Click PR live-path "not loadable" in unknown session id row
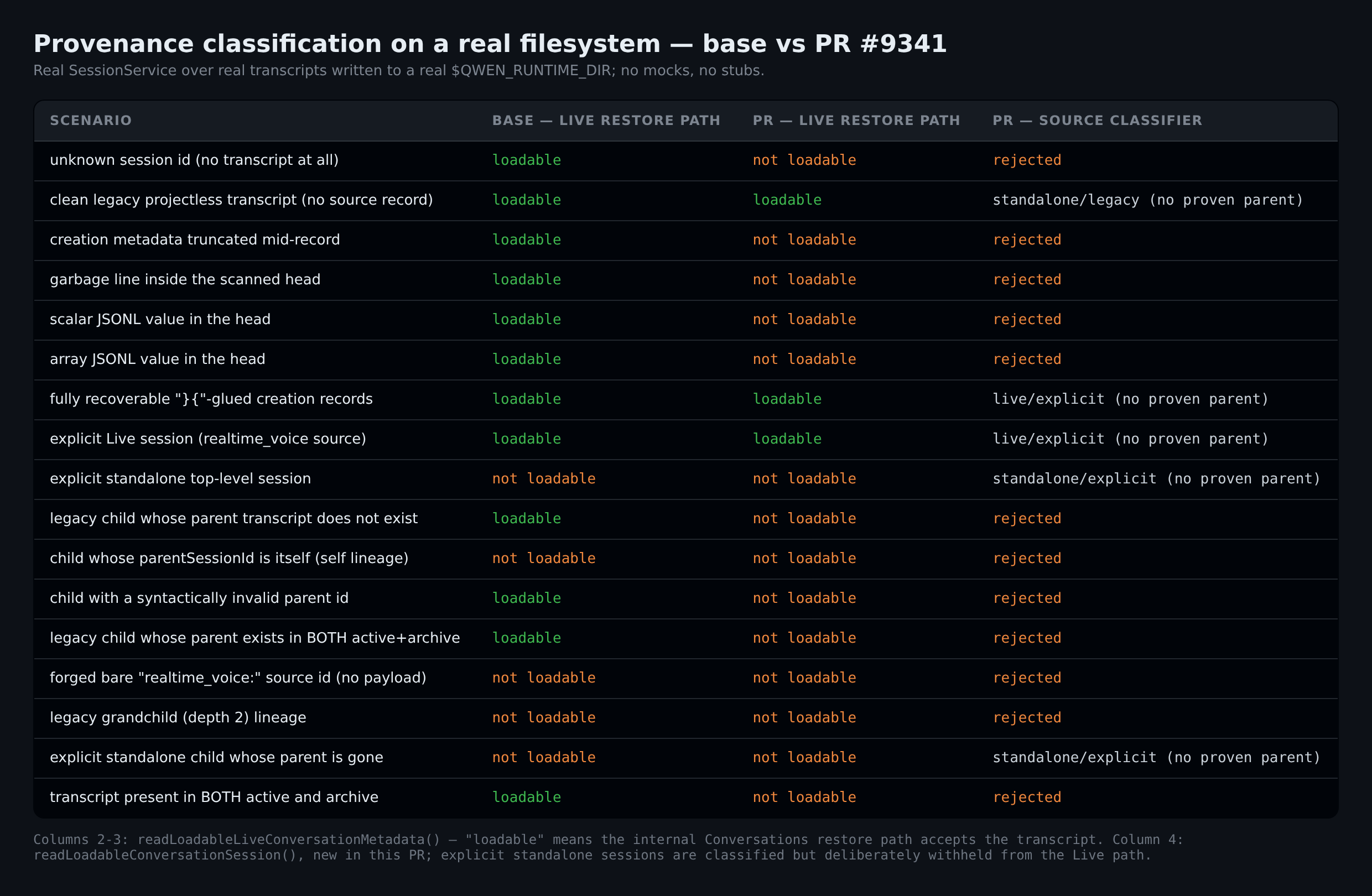Viewport: 1372px width, 896px height. point(804,160)
